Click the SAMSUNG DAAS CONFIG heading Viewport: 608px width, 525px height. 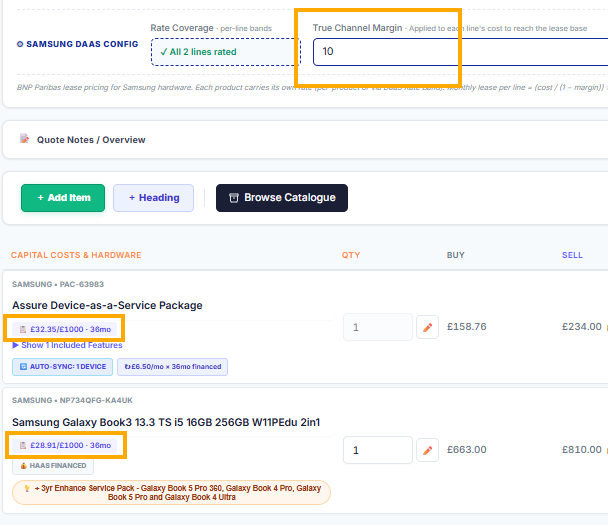click(x=82, y=44)
